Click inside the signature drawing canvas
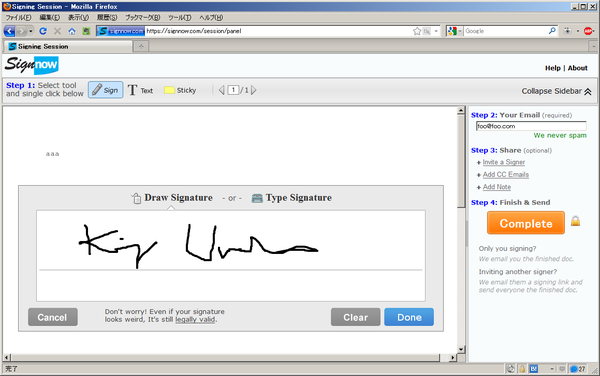Screen dimensions: 600x376 [x=231, y=256]
